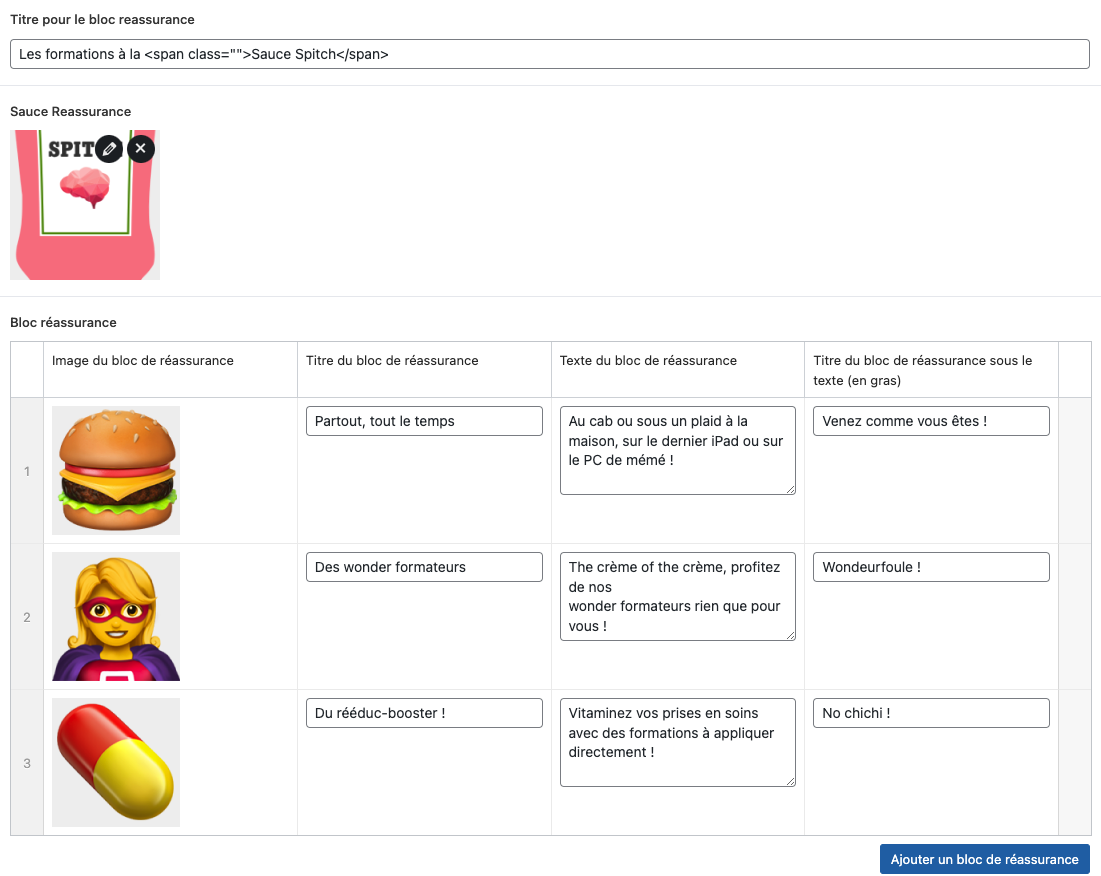This screenshot has width=1101, height=876.
Task: Click the row 3 order handle
Action: (27, 763)
